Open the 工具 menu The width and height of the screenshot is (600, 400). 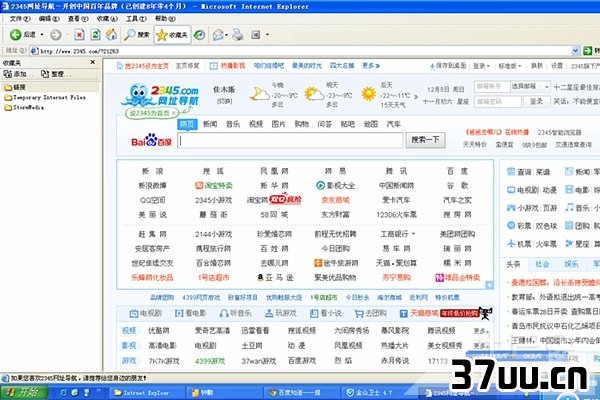pos(136,18)
